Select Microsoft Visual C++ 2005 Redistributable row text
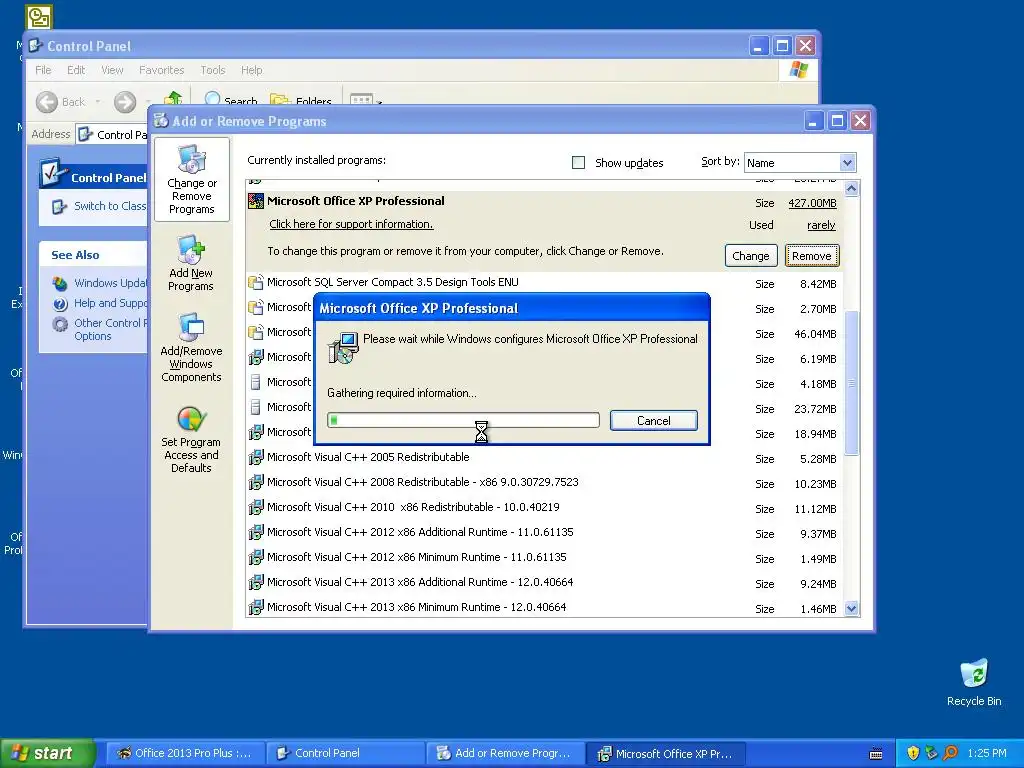Image resolution: width=1024 pixels, height=768 pixels. click(368, 457)
